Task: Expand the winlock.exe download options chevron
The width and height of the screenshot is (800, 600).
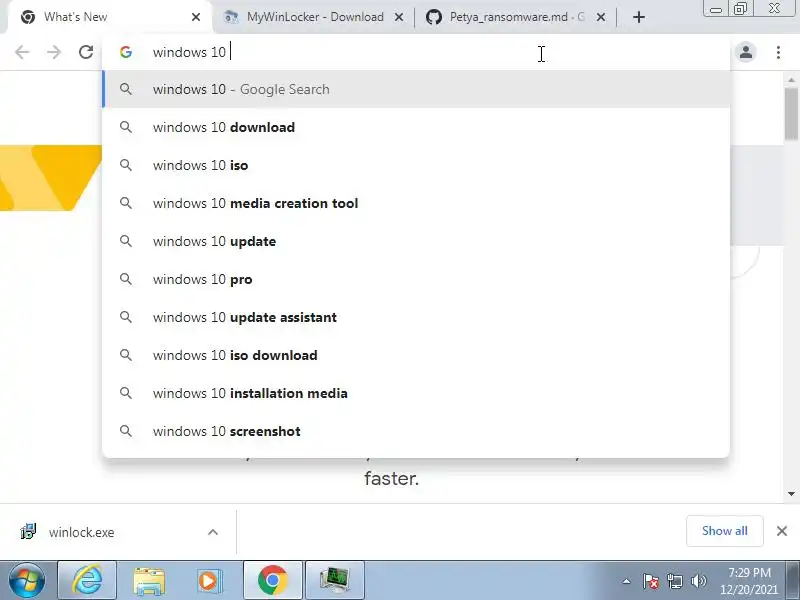Action: pos(213,532)
